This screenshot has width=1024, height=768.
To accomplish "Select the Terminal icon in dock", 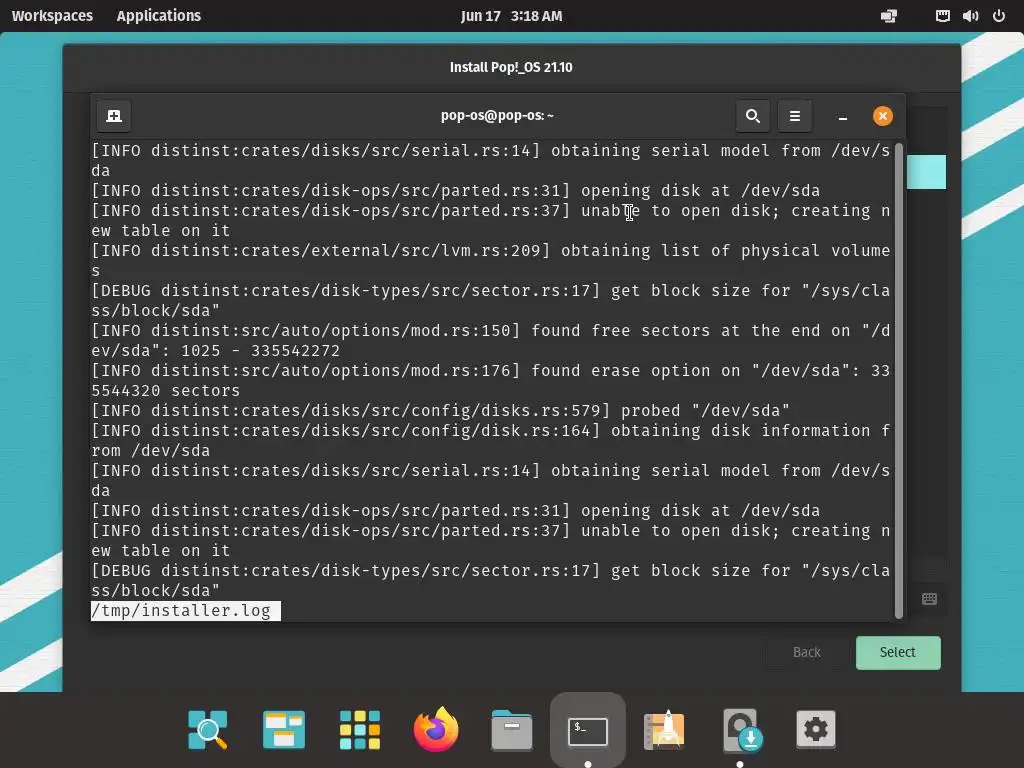I will point(588,730).
